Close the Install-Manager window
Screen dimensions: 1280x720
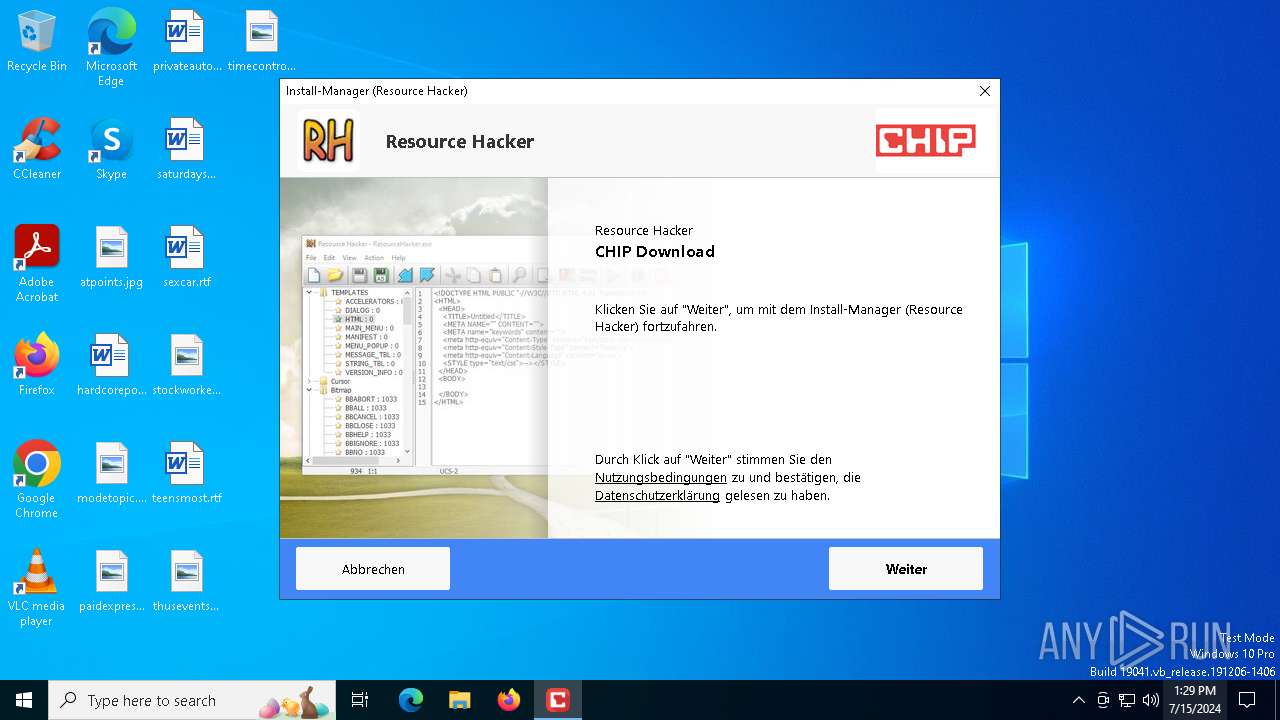[985, 91]
